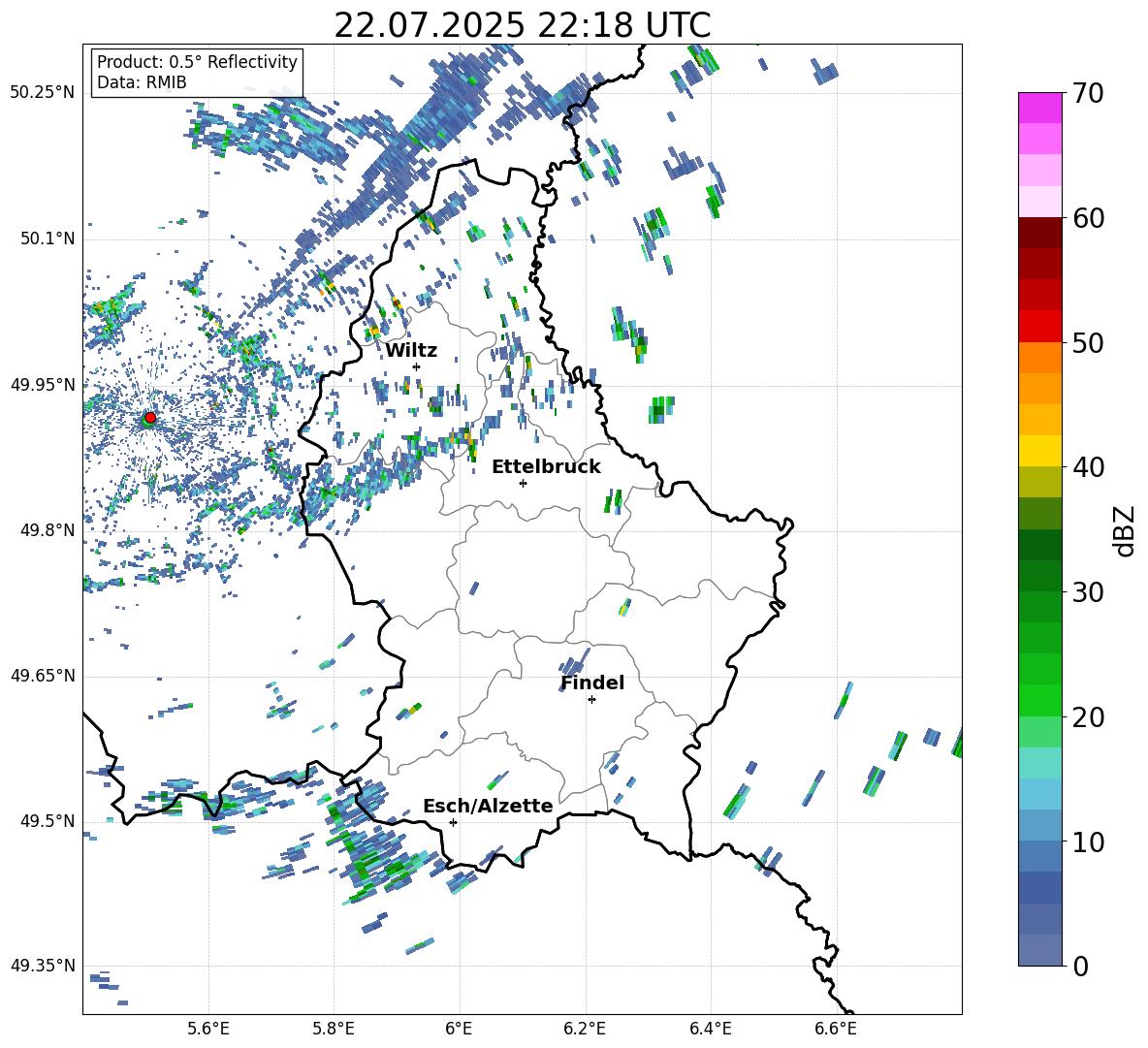Image resolution: width=1148 pixels, height=1048 pixels.
Task: Click the 49.35°N latitude label
Action: (x=43, y=966)
